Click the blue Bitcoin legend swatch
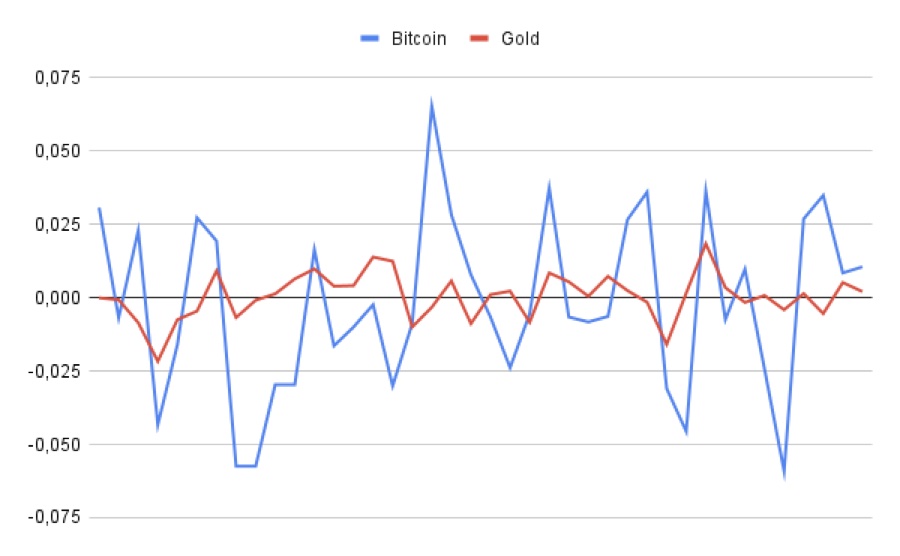The height and width of the screenshot is (556, 900). tap(370, 39)
